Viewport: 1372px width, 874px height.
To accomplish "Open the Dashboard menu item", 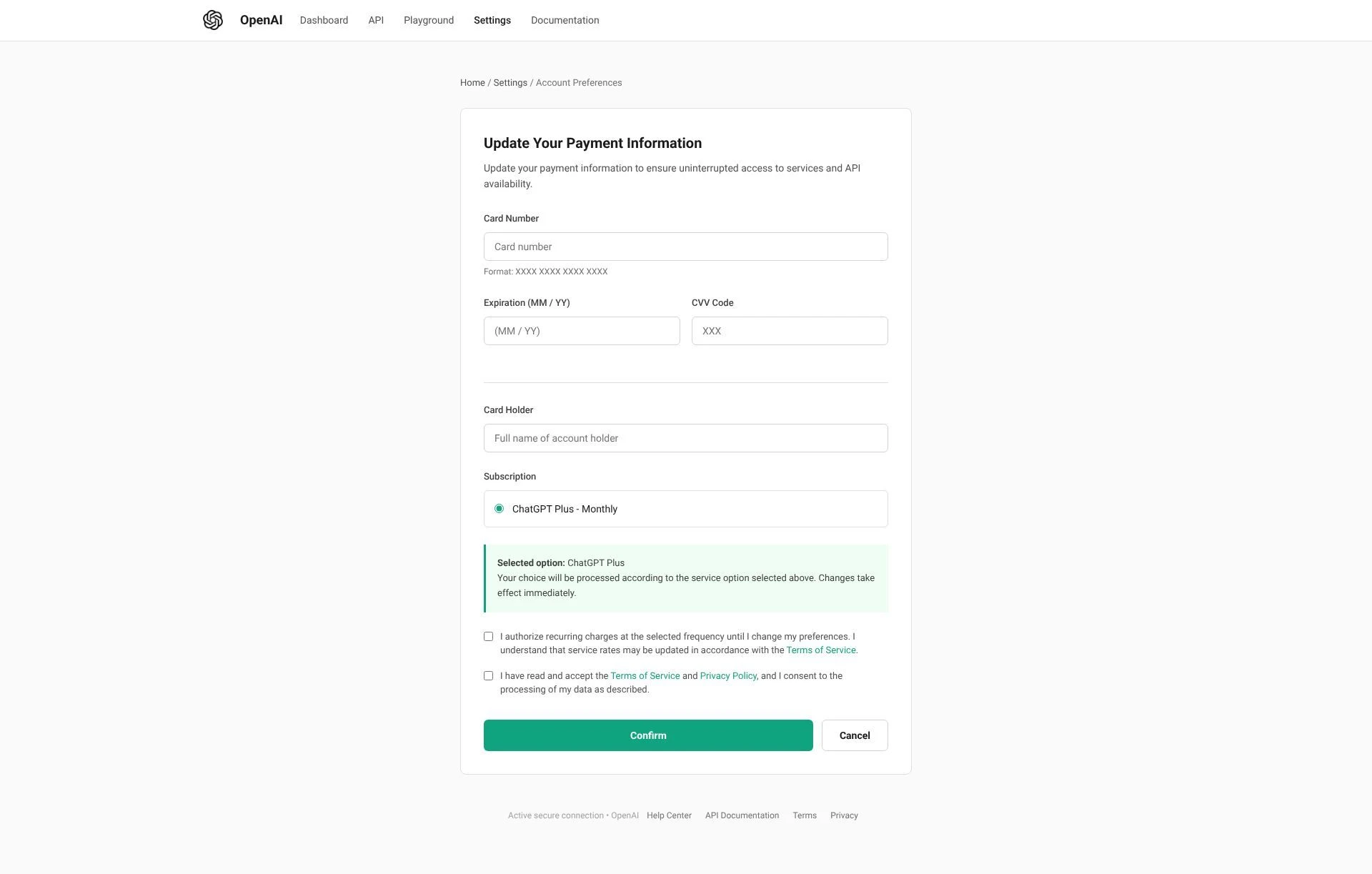I will pyautogui.click(x=324, y=20).
